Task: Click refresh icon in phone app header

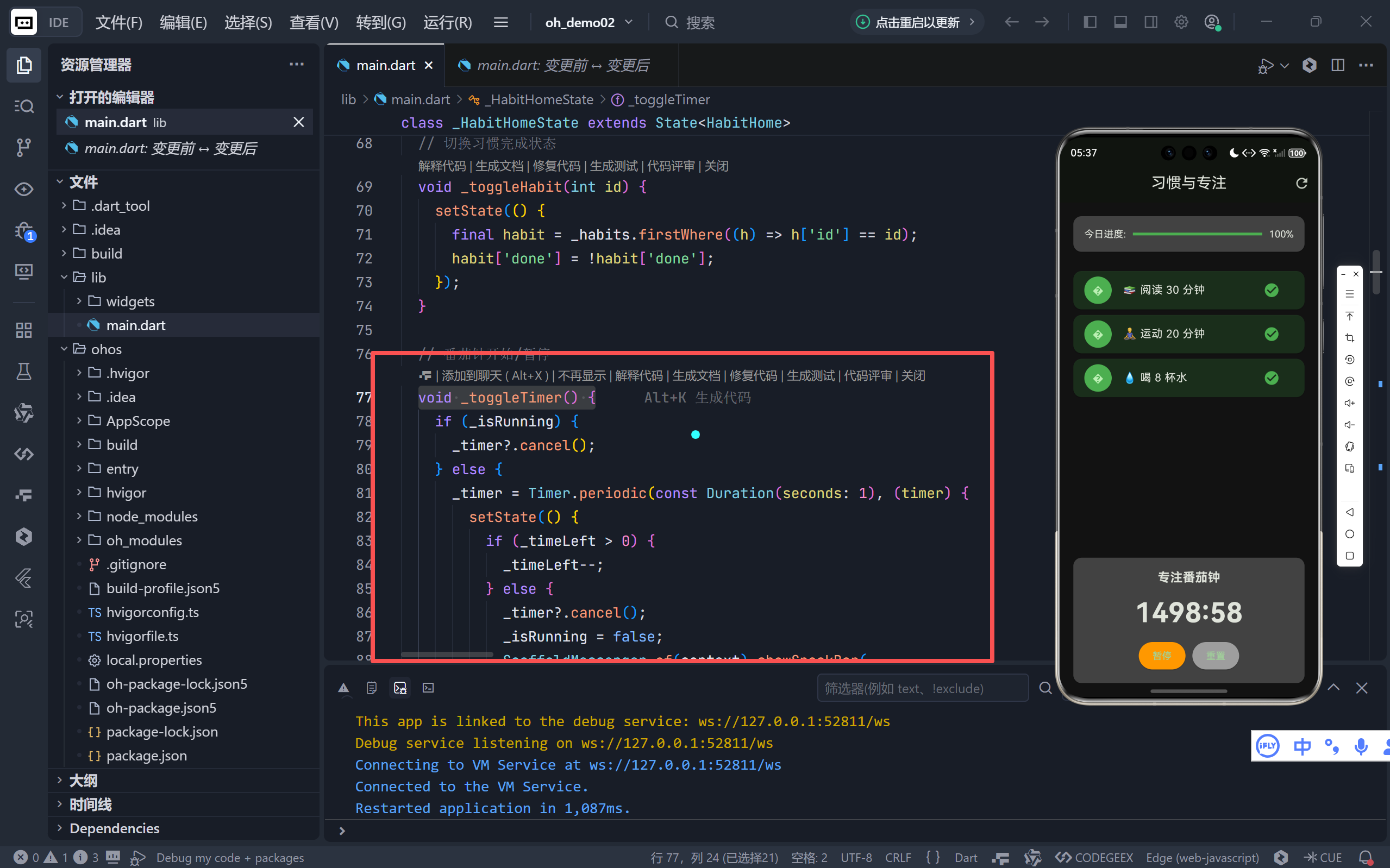Action: click(1301, 183)
